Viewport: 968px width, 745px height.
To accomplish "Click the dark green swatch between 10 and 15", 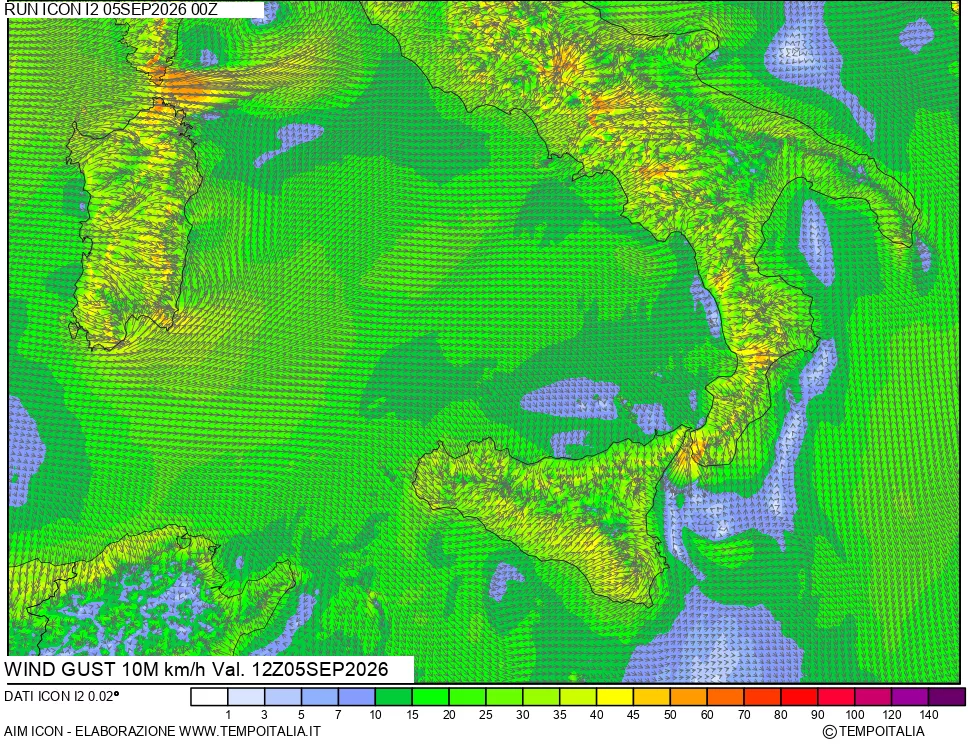I will pyautogui.click(x=394, y=697).
